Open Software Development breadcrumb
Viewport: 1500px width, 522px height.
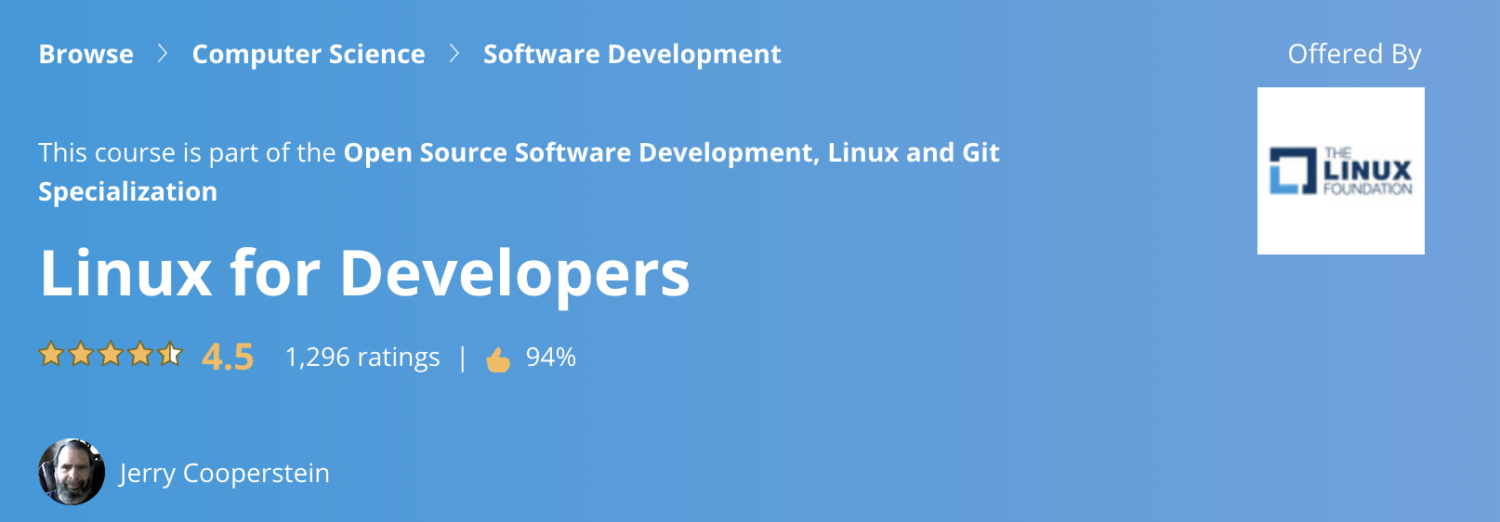click(632, 54)
